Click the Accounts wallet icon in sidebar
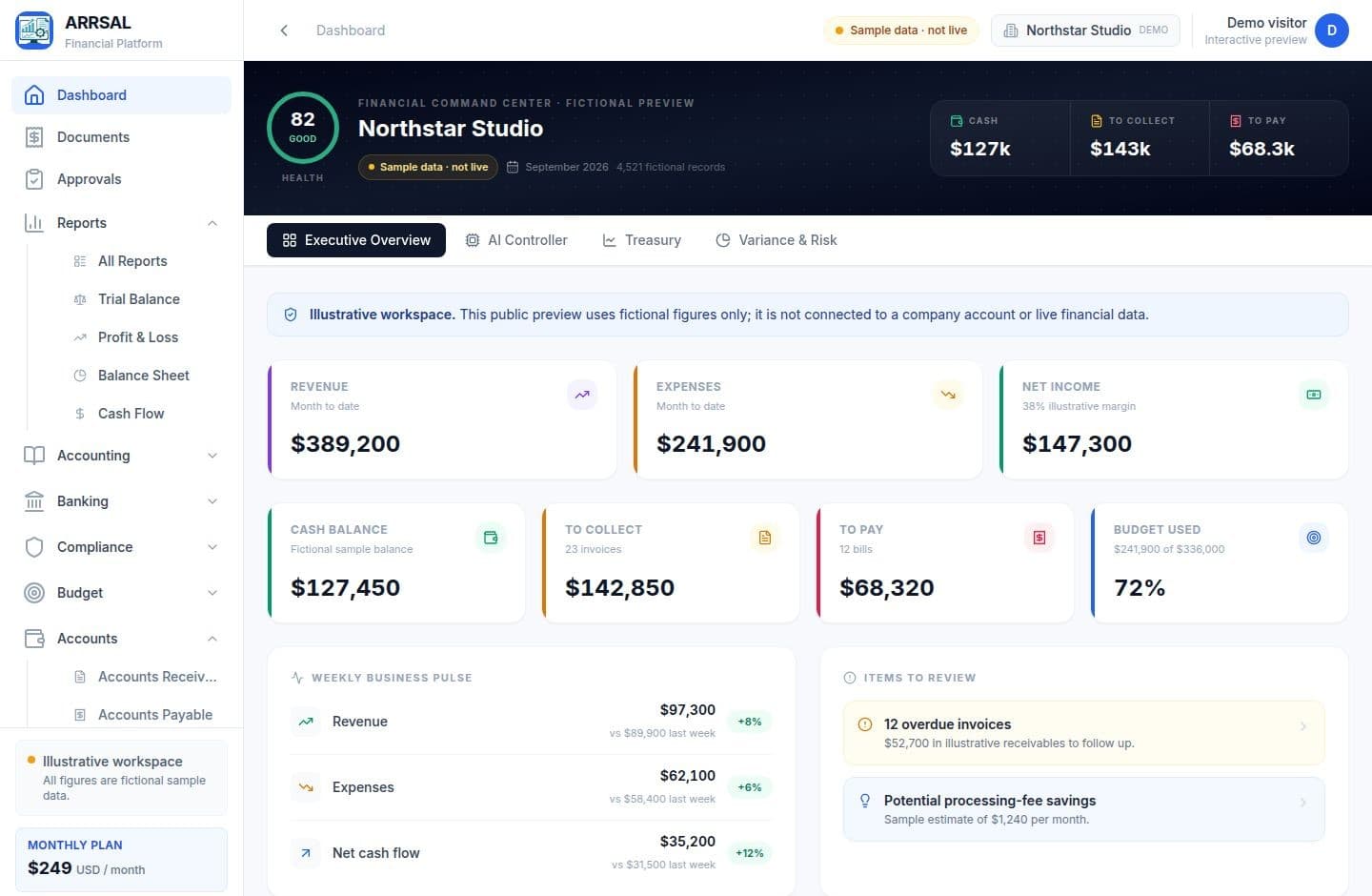 [34, 639]
